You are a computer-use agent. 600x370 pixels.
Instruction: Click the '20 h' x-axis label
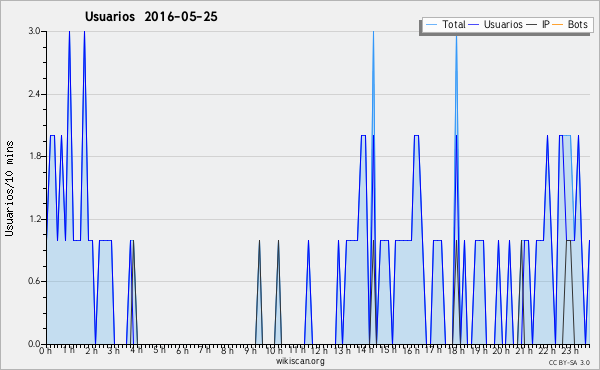tap(501, 351)
